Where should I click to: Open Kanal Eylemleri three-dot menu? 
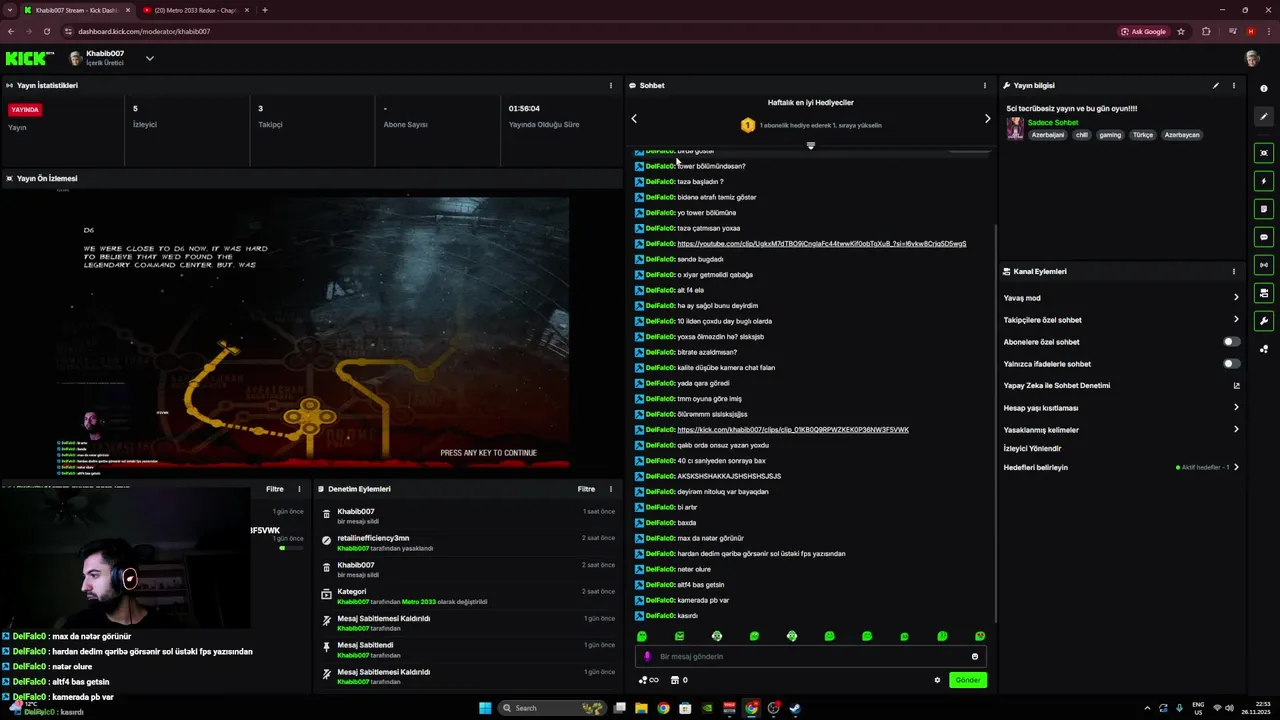point(1233,272)
